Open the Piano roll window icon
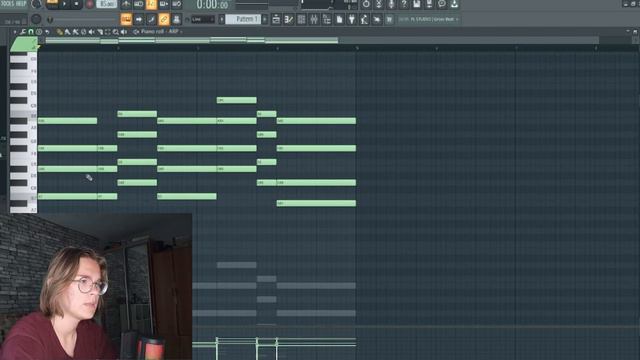640x360 pixels. point(289,19)
